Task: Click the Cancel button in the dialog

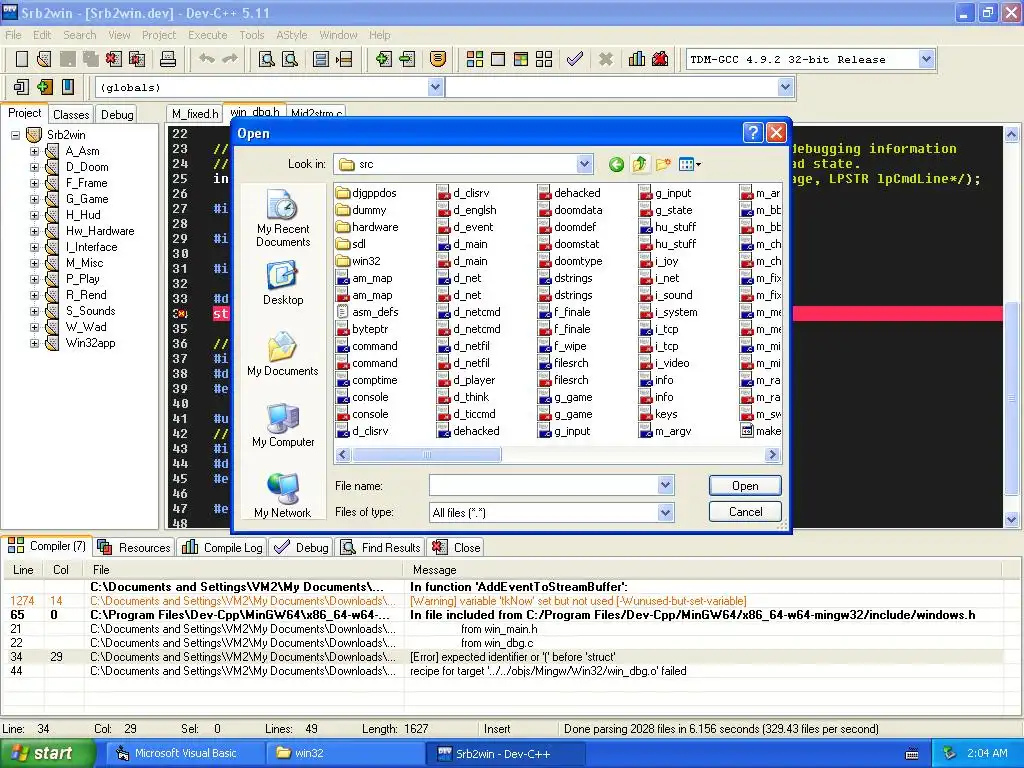Action: point(745,512)
